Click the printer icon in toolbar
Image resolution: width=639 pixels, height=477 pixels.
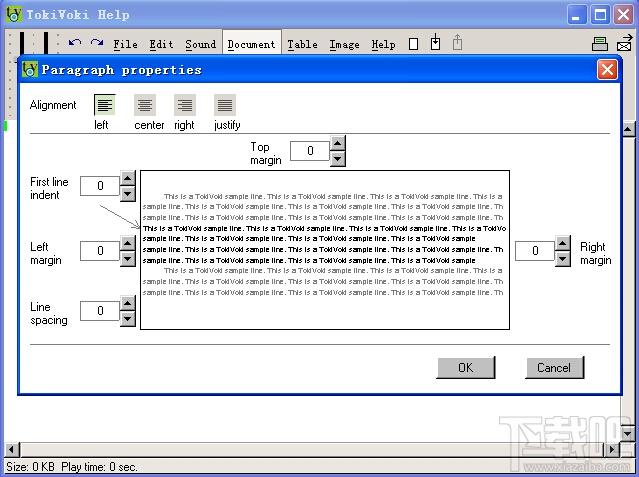click(x=600, y=44)
